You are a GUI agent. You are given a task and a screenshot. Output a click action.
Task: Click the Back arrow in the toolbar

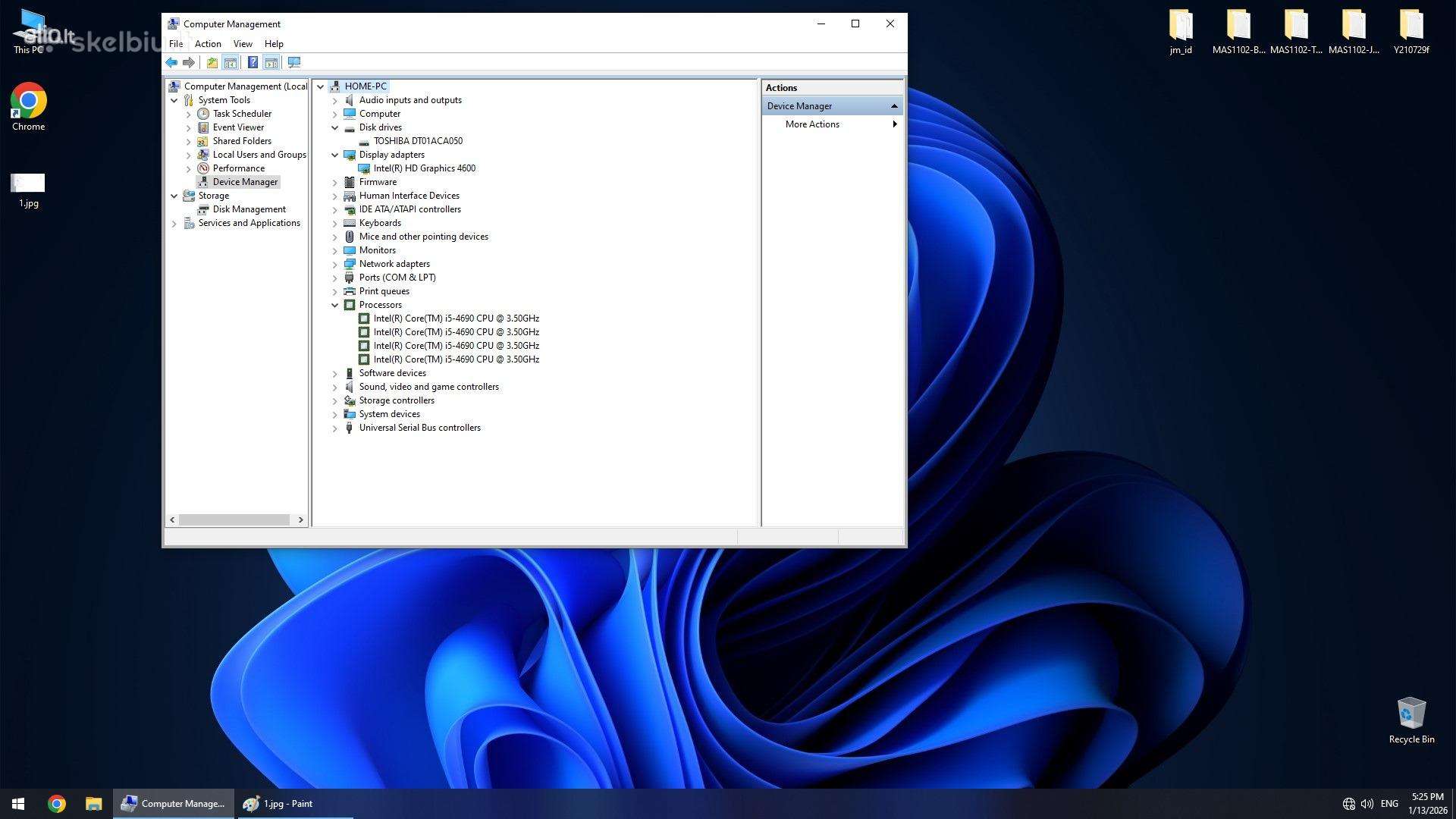point(171,62)
